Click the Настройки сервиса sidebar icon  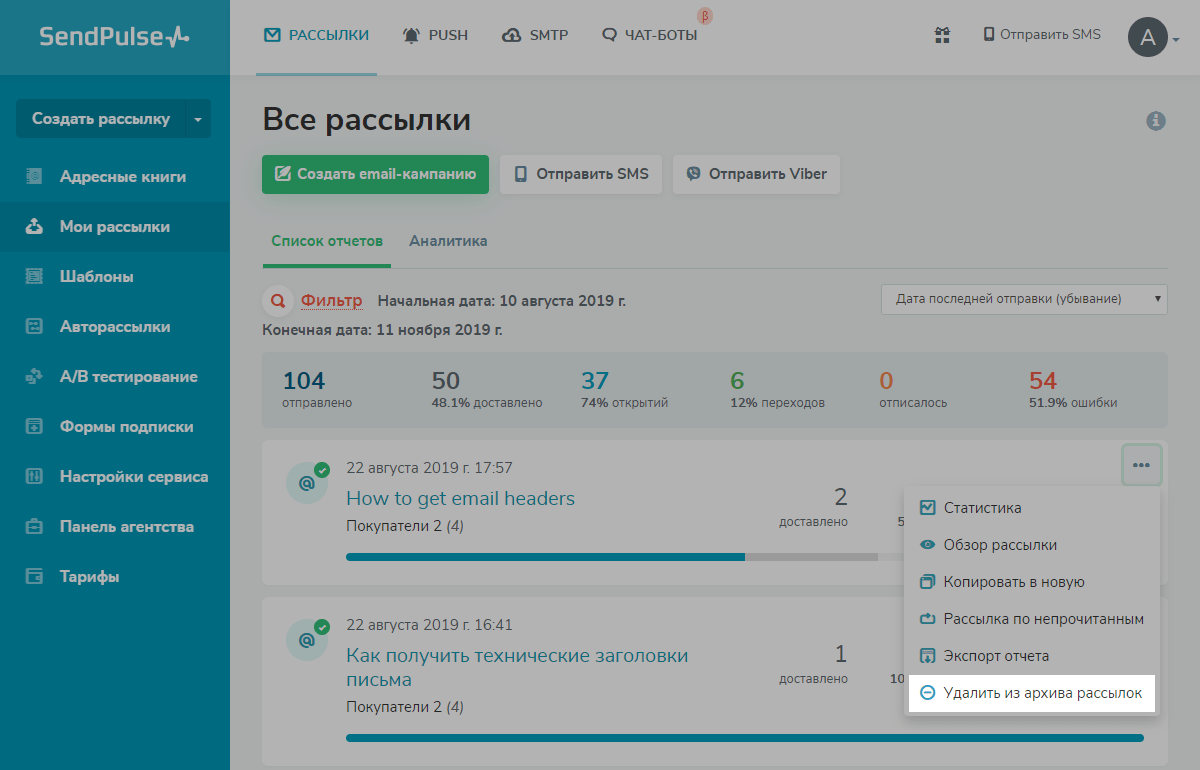[x=34, y=477]
